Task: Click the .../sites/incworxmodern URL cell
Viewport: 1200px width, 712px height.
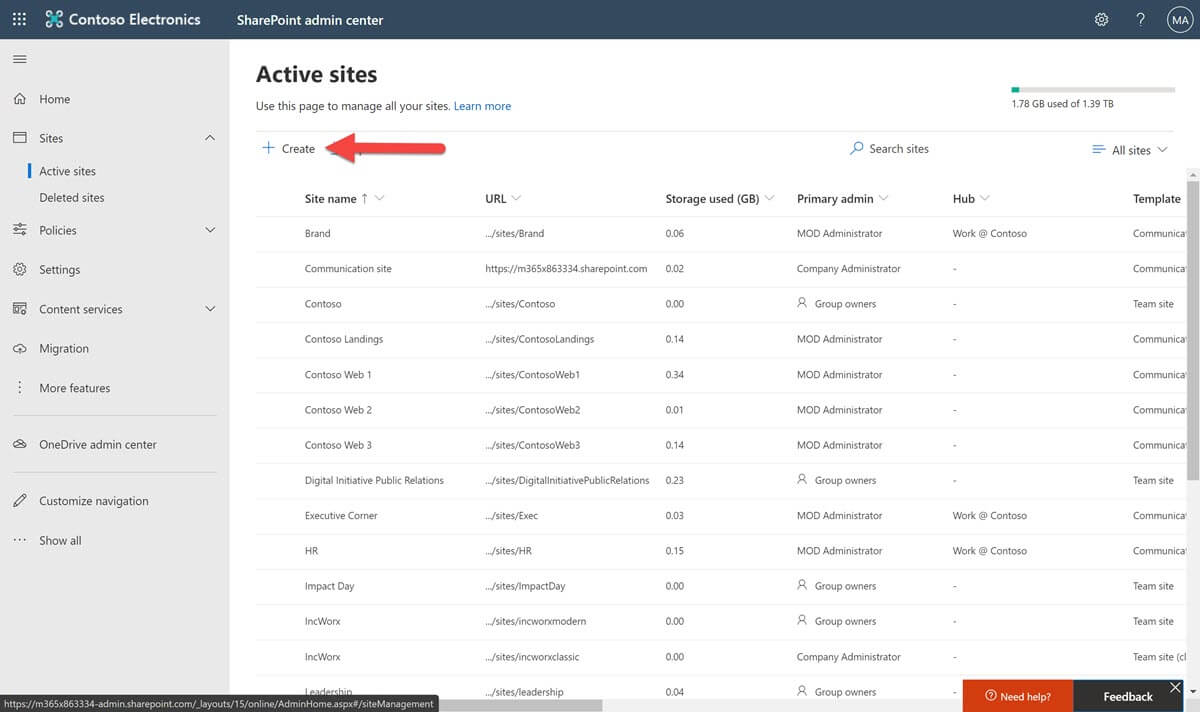Action: tap(535, 622)
